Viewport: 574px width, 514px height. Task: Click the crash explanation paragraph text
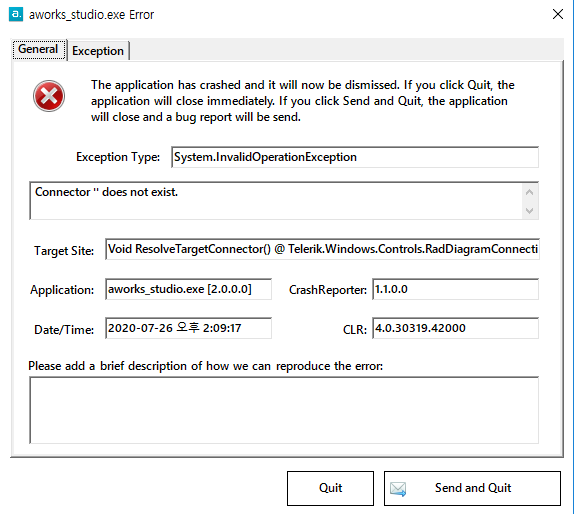tap(303, 101)
